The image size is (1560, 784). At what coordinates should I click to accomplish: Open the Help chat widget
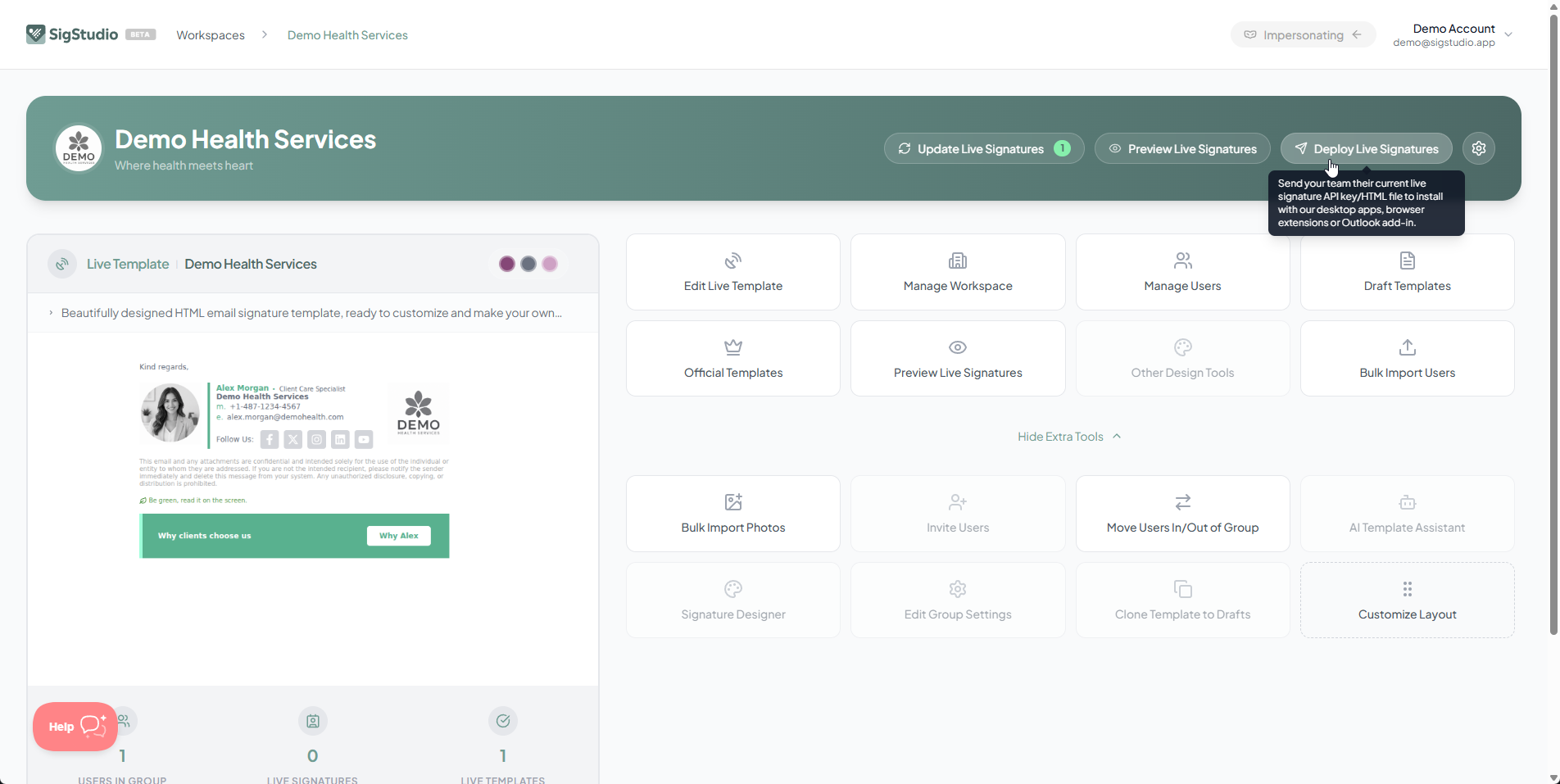(x=75, y=727)
